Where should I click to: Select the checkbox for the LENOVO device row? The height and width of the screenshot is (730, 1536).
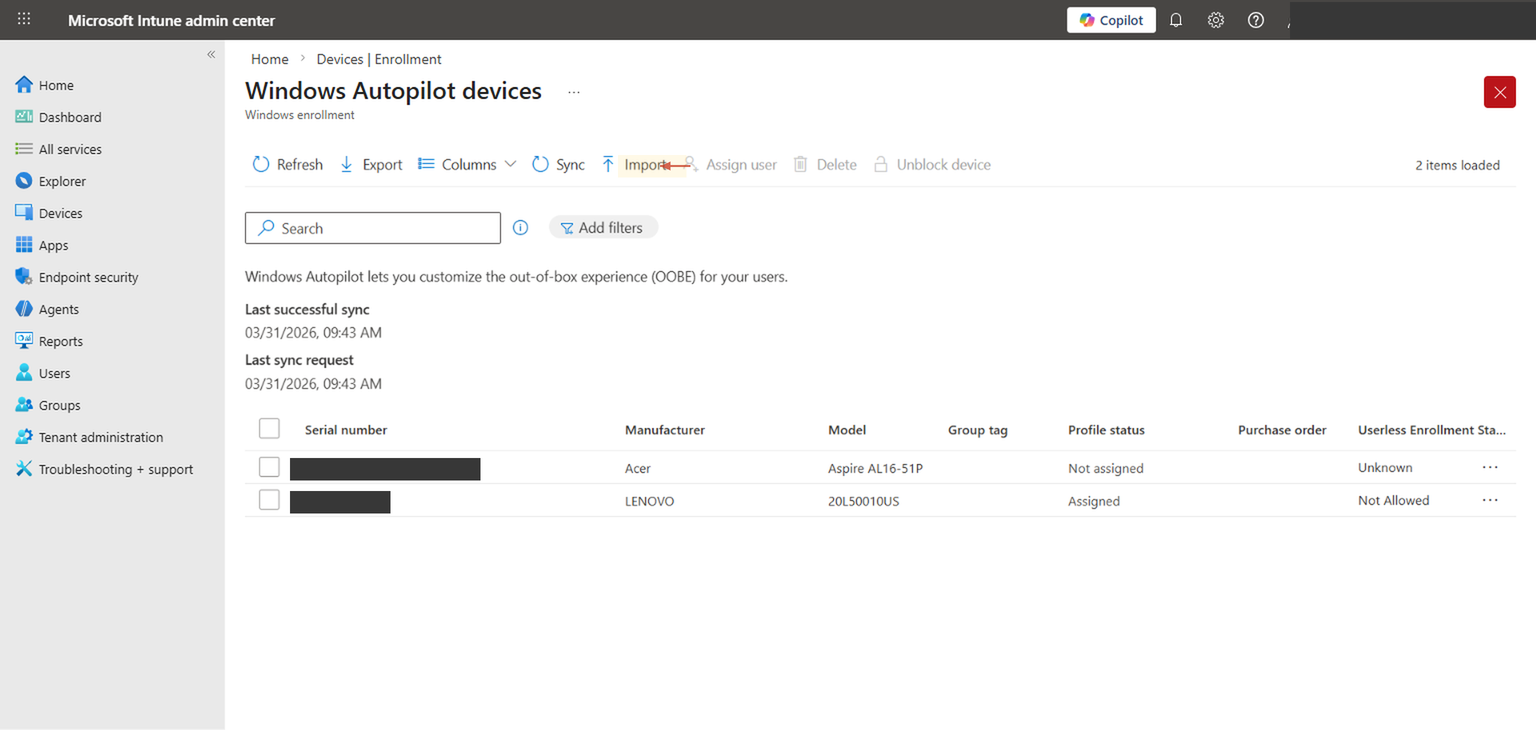click(268, 499)
